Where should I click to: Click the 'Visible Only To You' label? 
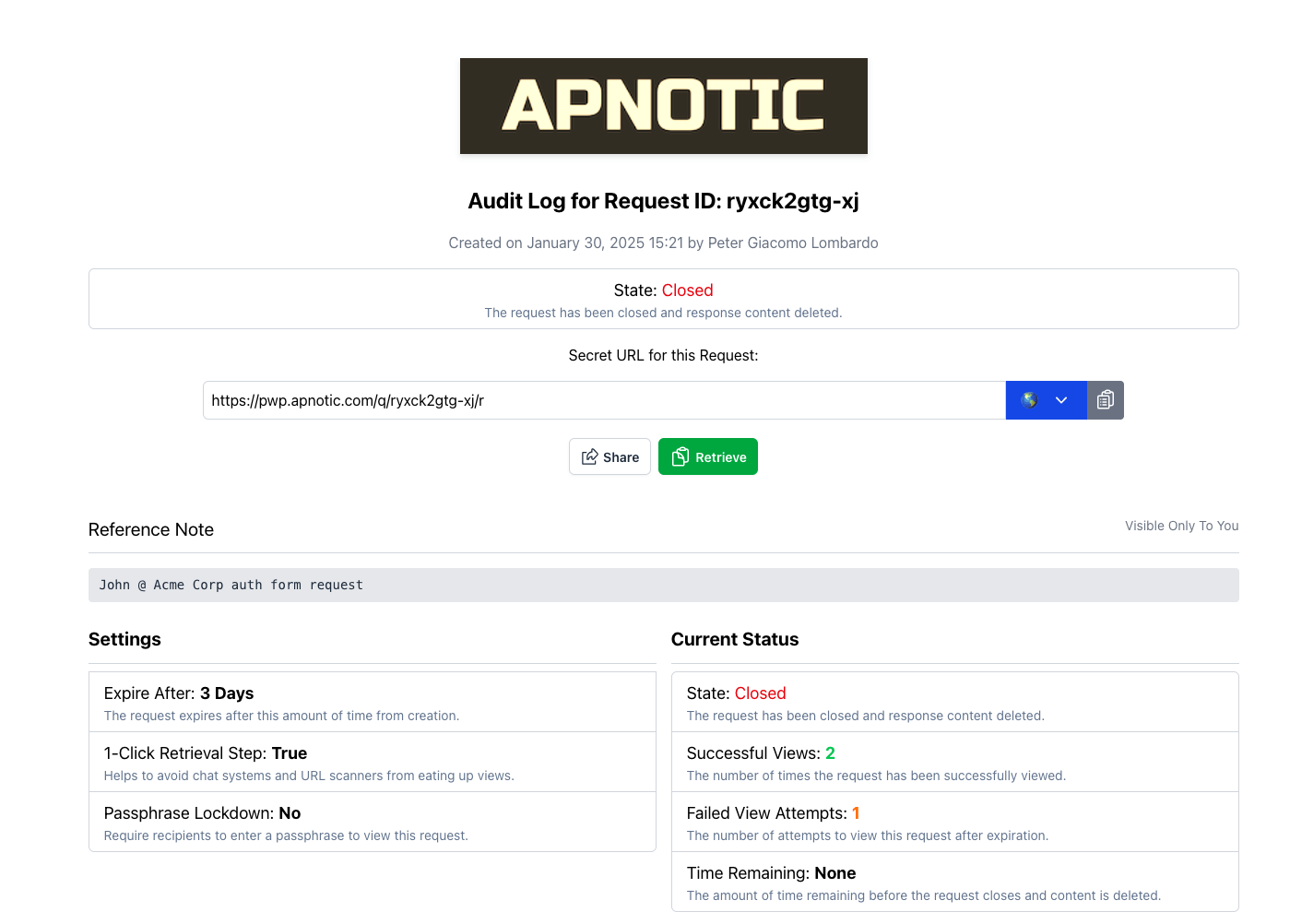[1181, 526]
